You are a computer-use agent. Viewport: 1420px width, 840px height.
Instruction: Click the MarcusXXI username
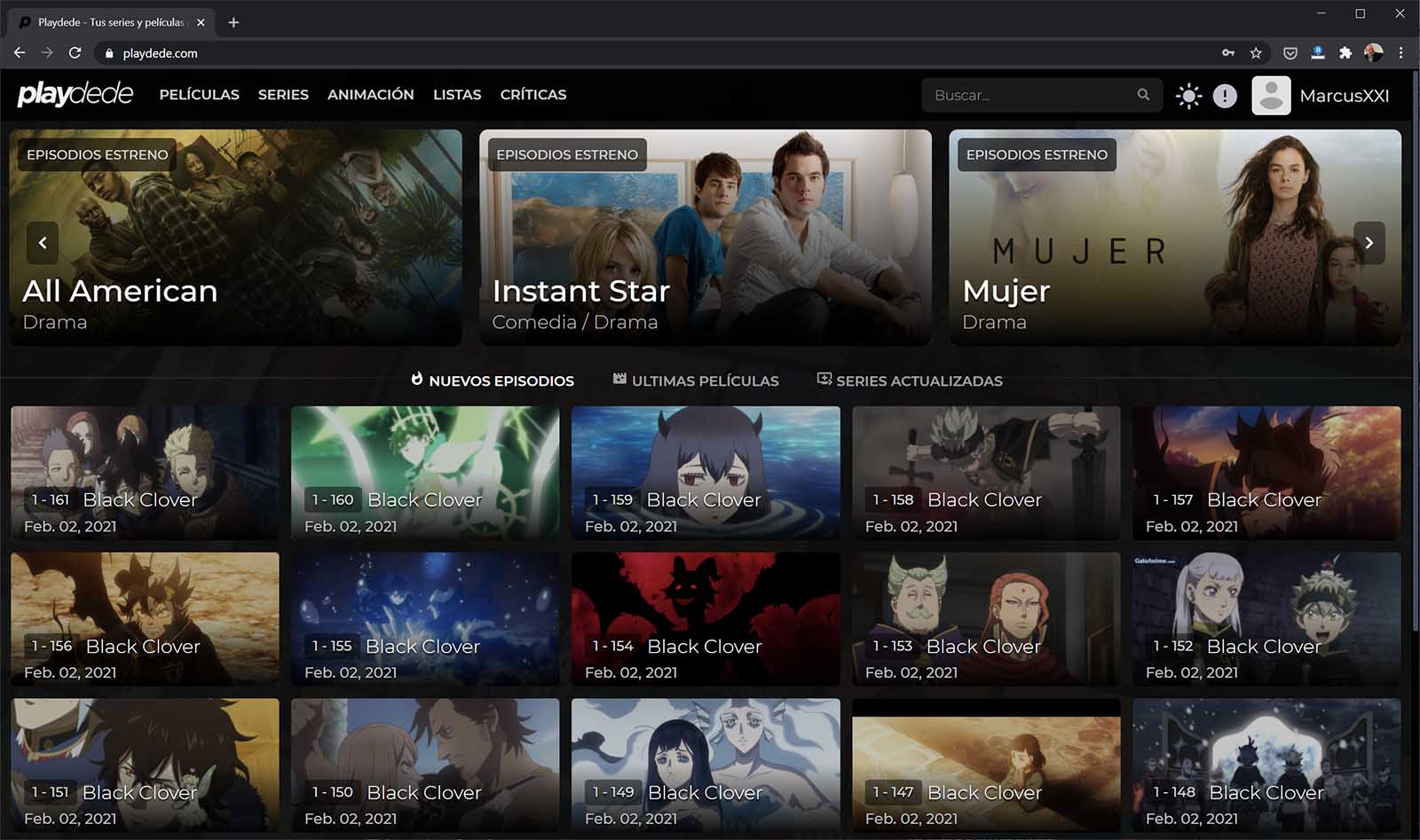pyautogui.click(x=1345, y=96)
